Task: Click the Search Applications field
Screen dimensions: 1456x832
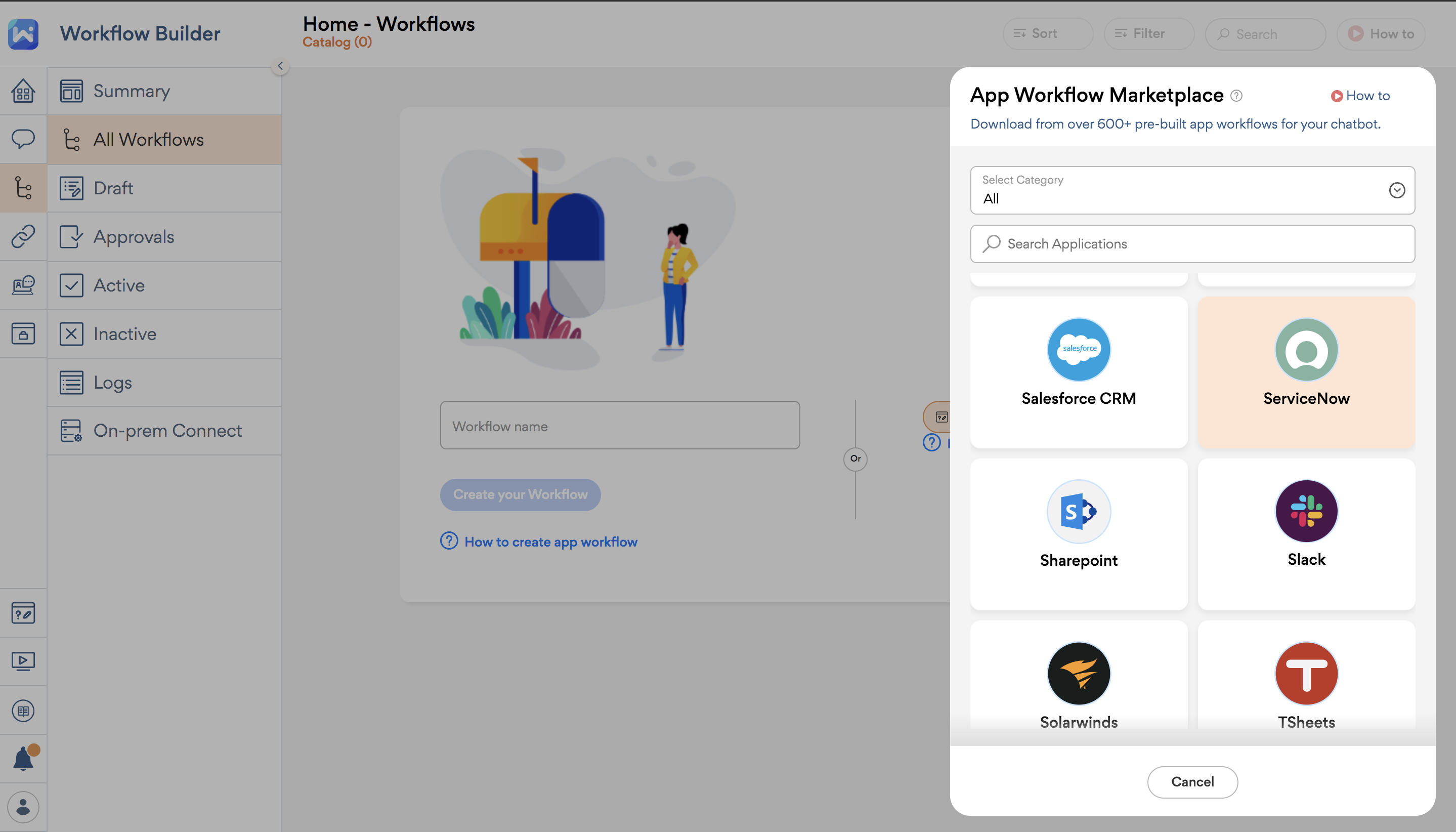Action: point(1192,244)
